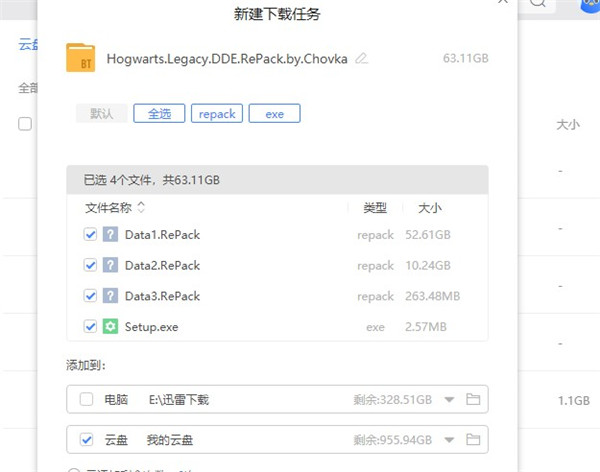Uncheck Data3.RePack file checkbox

(90, 296)
